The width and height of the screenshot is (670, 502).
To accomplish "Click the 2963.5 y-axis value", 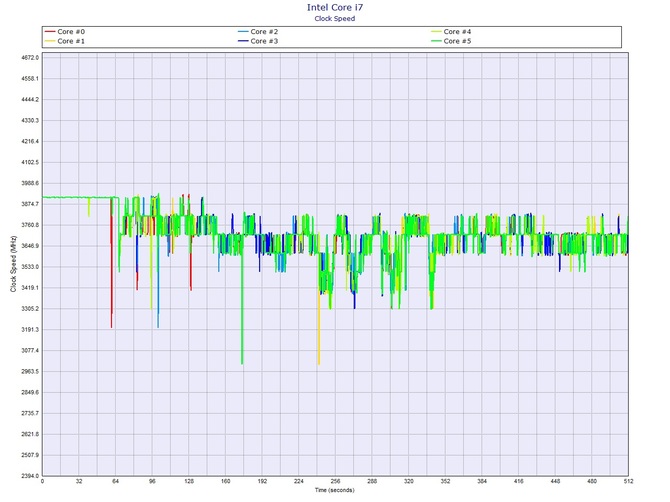I will tap(30, 371).
